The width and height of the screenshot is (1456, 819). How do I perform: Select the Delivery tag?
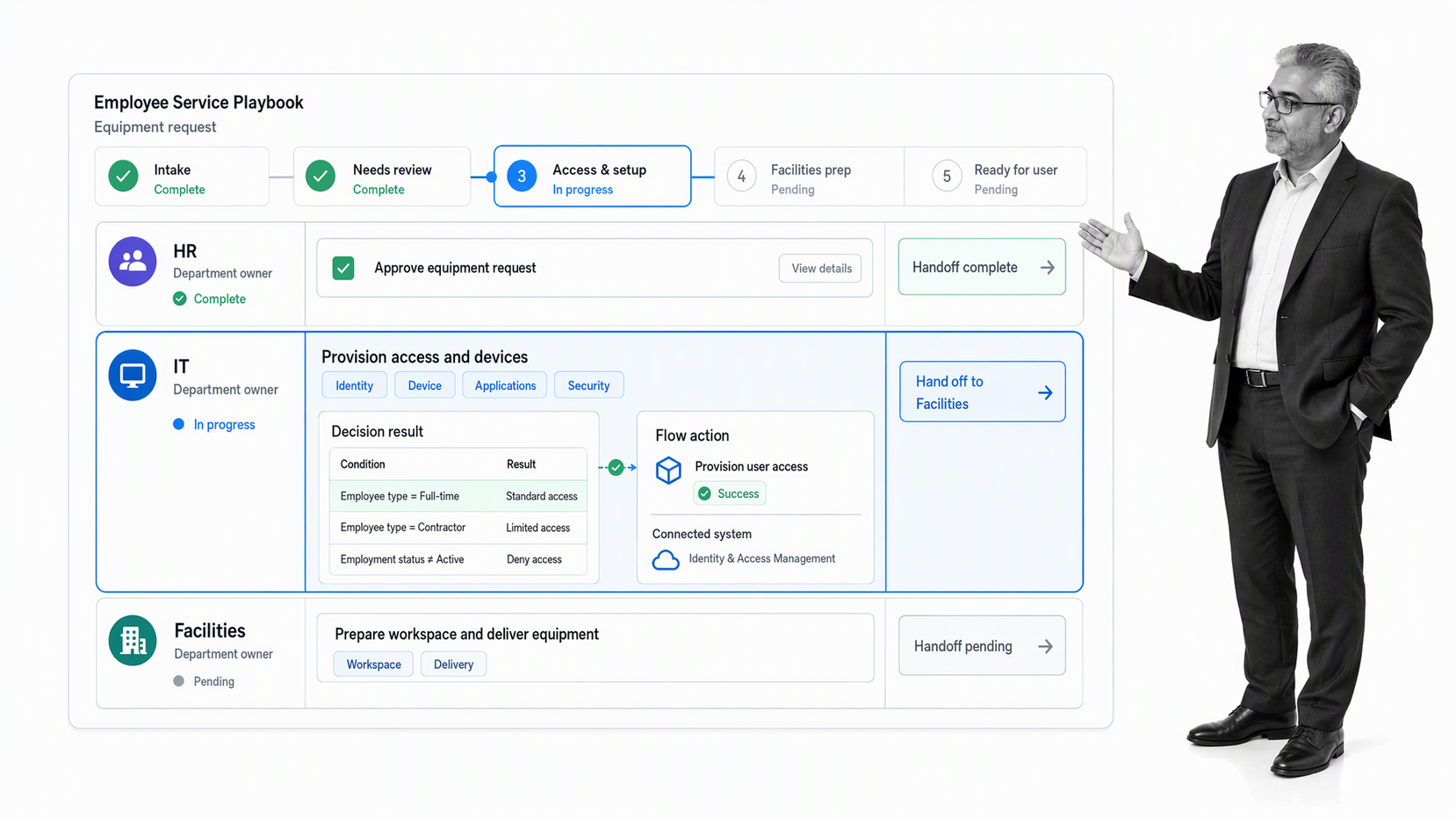point(453,665)
